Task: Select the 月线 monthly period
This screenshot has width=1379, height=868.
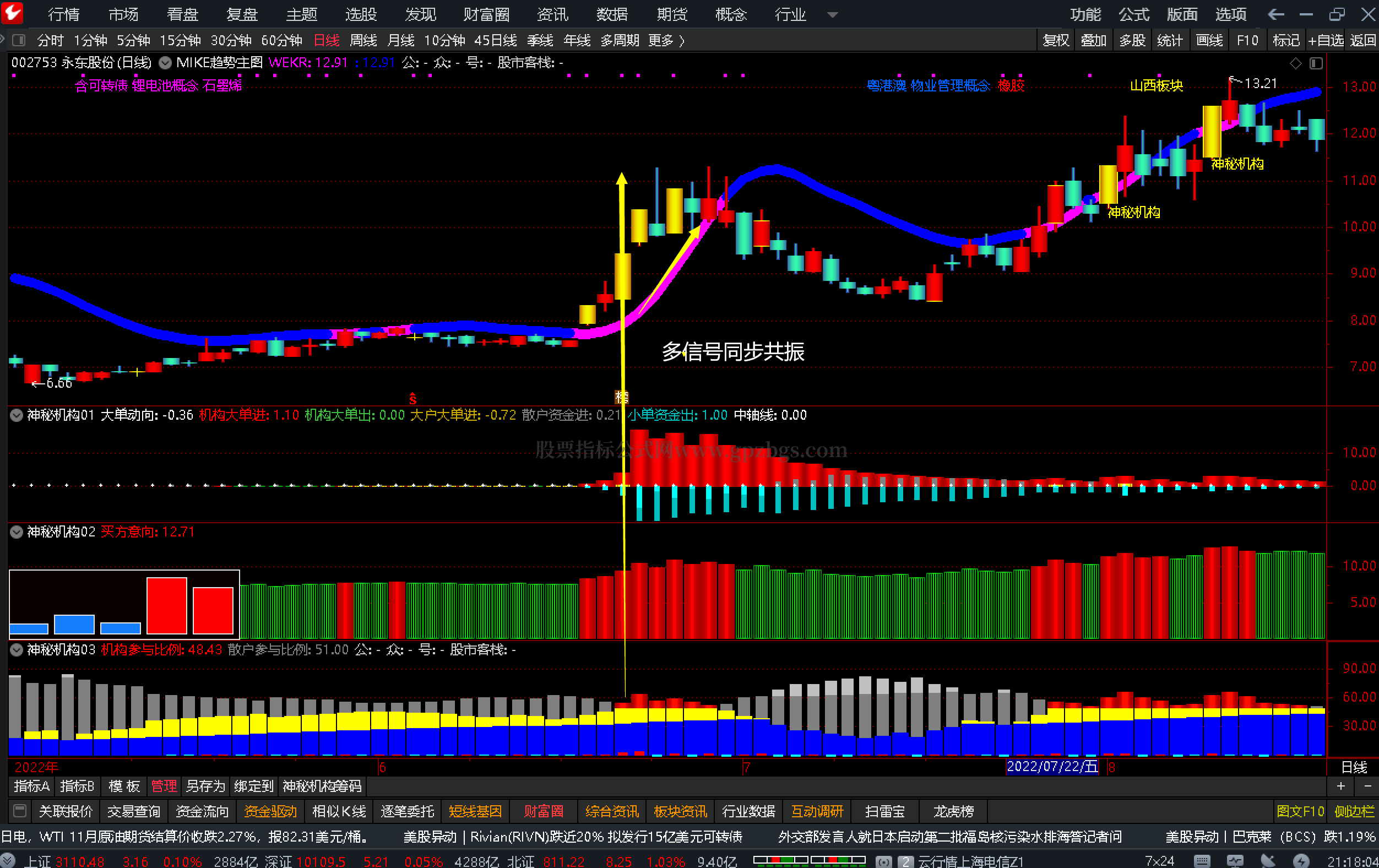Action: pyautogui.click(x=401, y=41)
